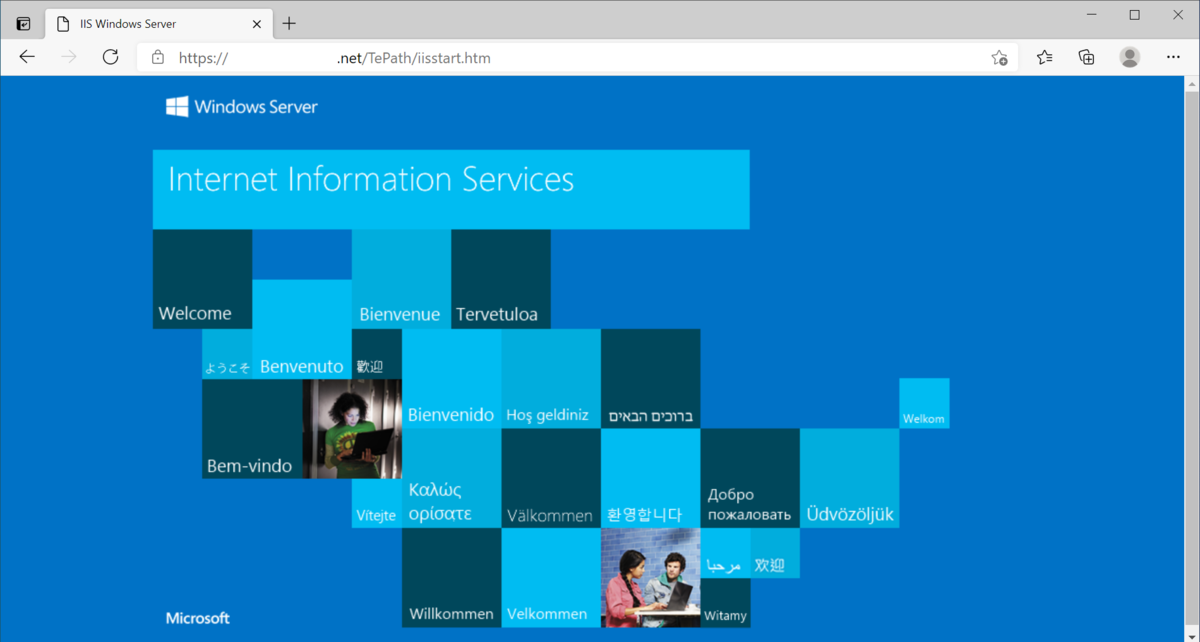Screen dimensions: 1200x642
Task: Click the Hebrew ברוכים הבאים tile
Action: click(x=651, y=379)
